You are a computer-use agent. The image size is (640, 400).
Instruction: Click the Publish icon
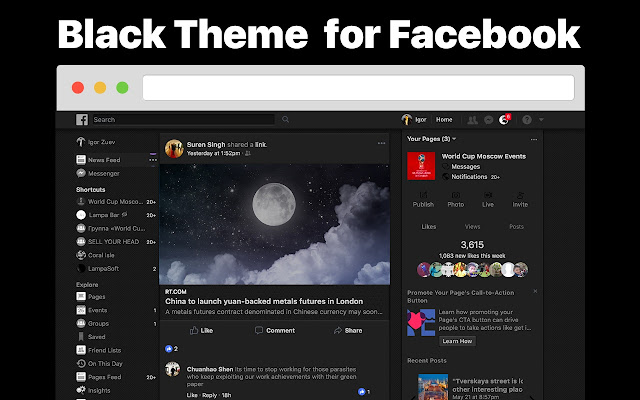(423, 196)
